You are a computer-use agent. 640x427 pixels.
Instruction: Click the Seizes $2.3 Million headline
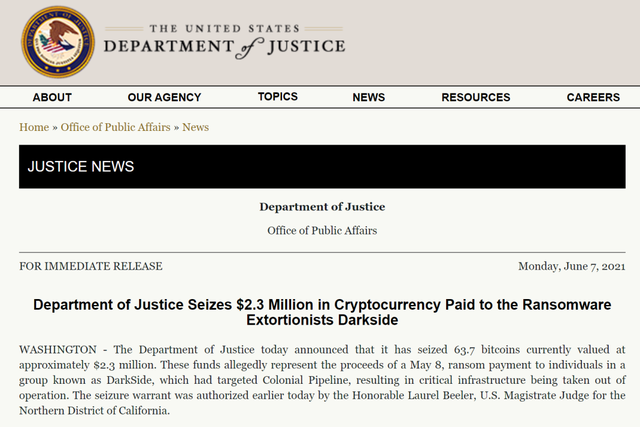[322, 312]
